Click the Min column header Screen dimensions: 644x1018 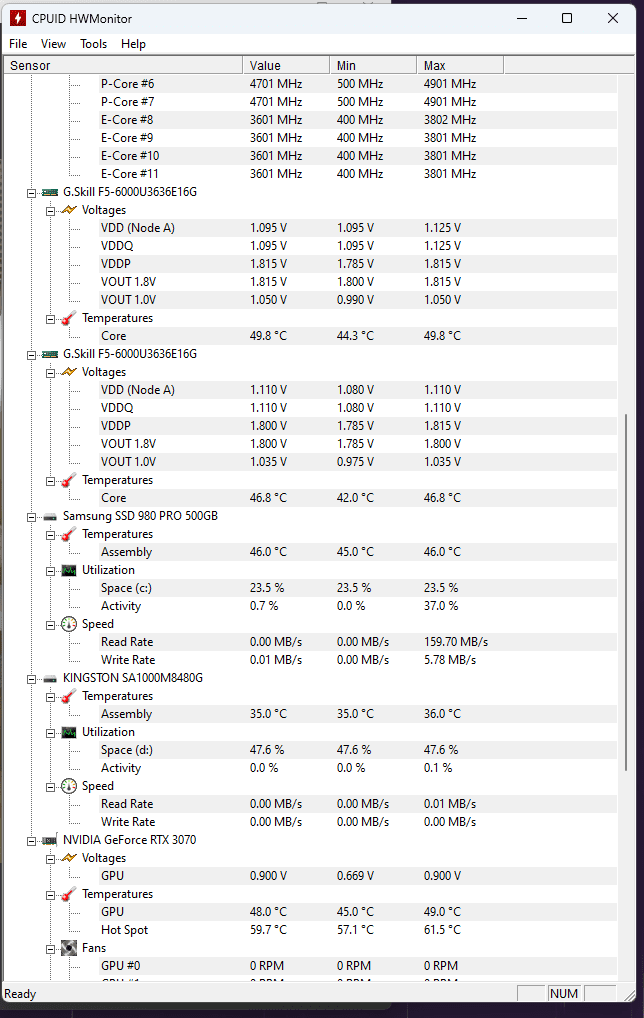click(x=373, y=66)
